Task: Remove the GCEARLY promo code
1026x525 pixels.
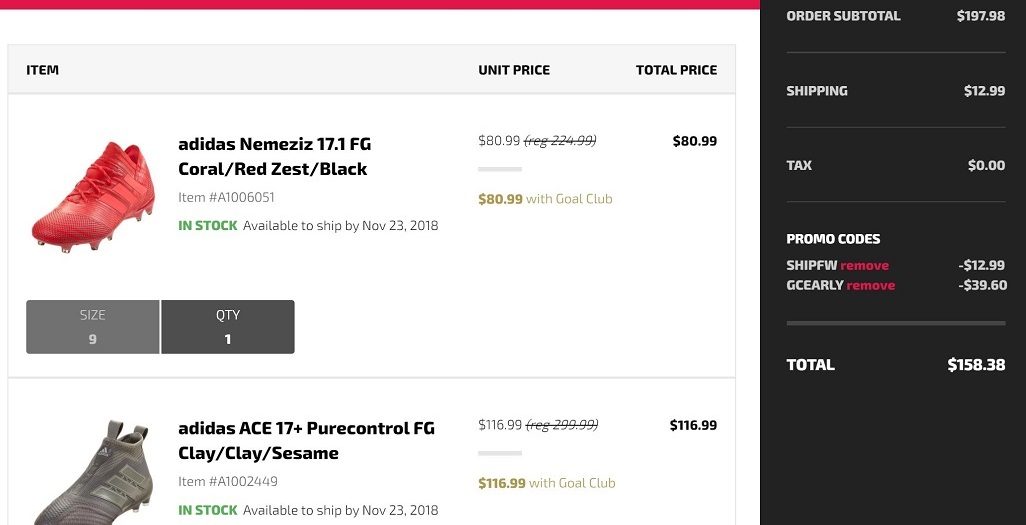Action: point(870,286)
